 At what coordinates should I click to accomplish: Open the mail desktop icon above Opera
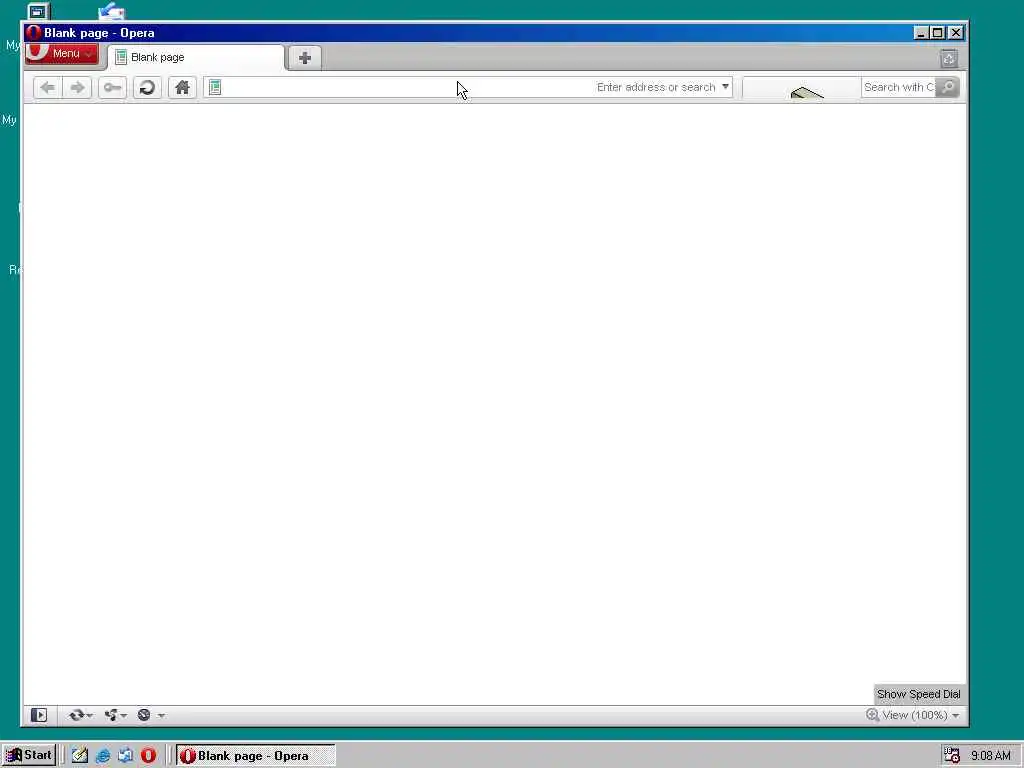(x=112, y=11)
